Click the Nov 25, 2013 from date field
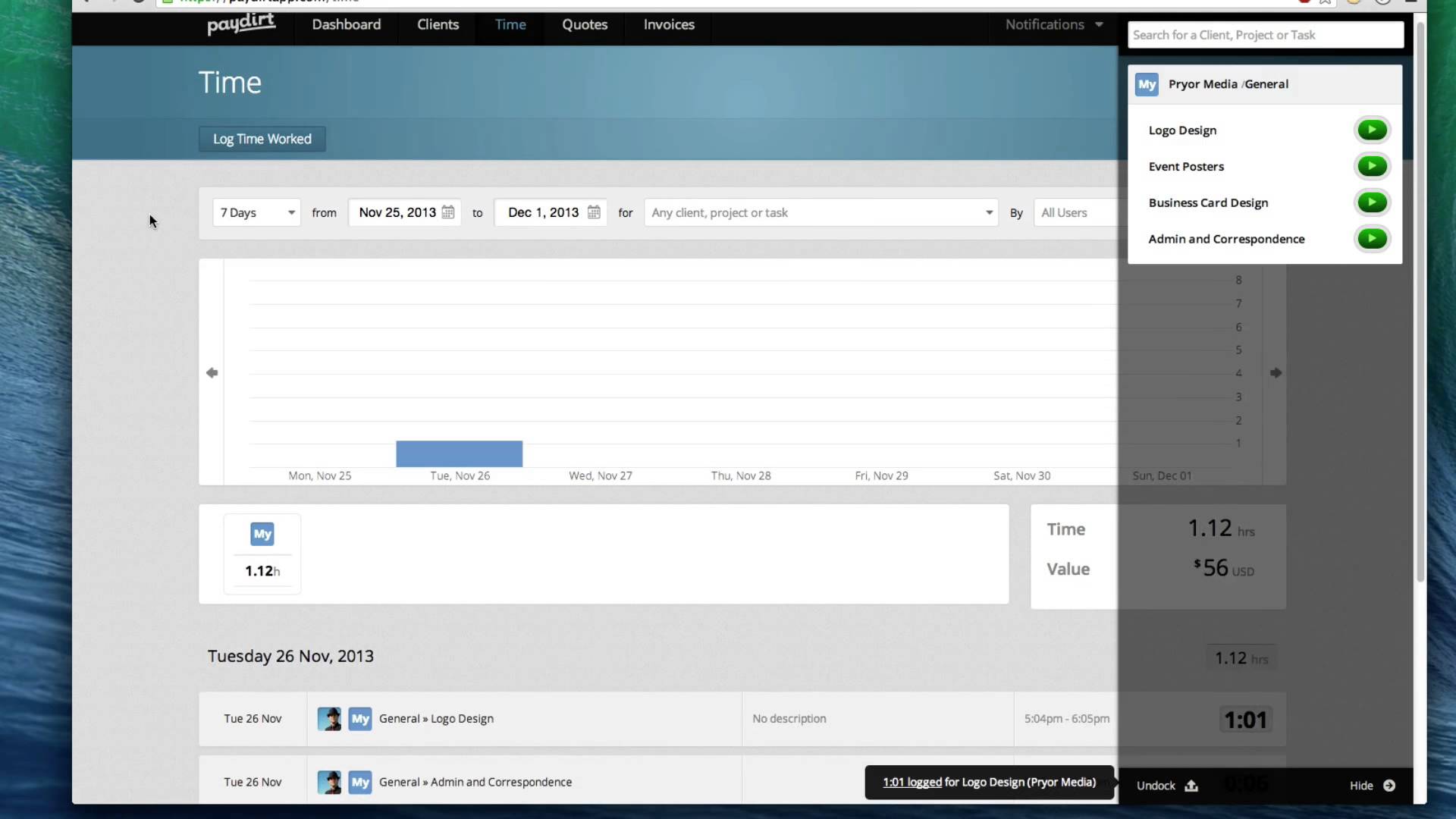Image resolution: width=1456 pixels, height=819 pixels. (x=405, y=212)
